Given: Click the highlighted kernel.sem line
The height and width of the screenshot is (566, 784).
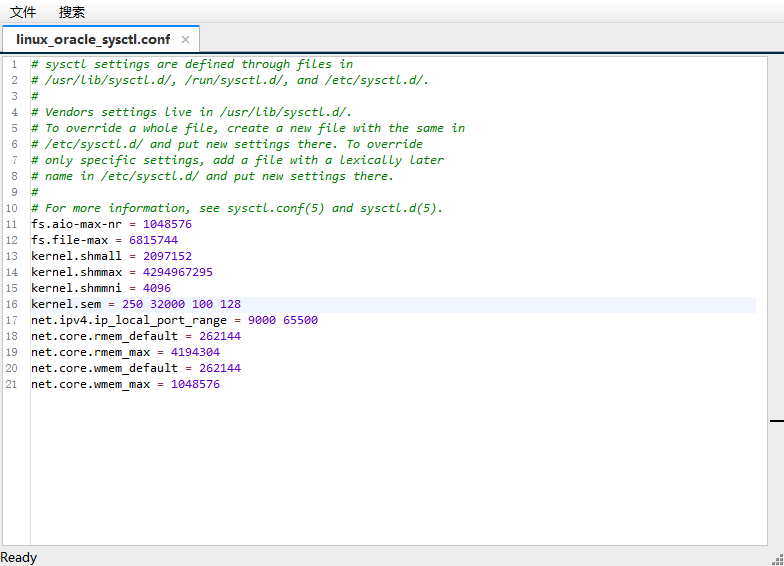Looking at the screenshot, I should 135,304.
